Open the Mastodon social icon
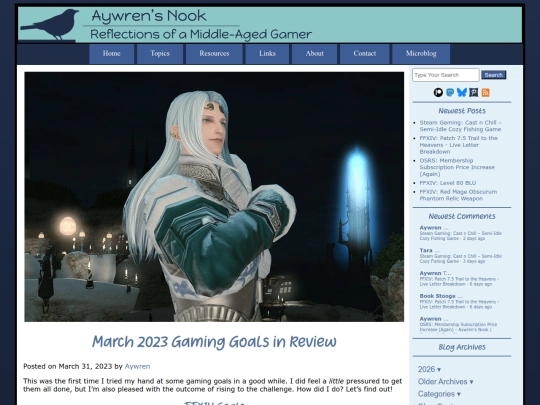Image resolution: width=540 pixels, height=405 pixels. coord(450,92)
